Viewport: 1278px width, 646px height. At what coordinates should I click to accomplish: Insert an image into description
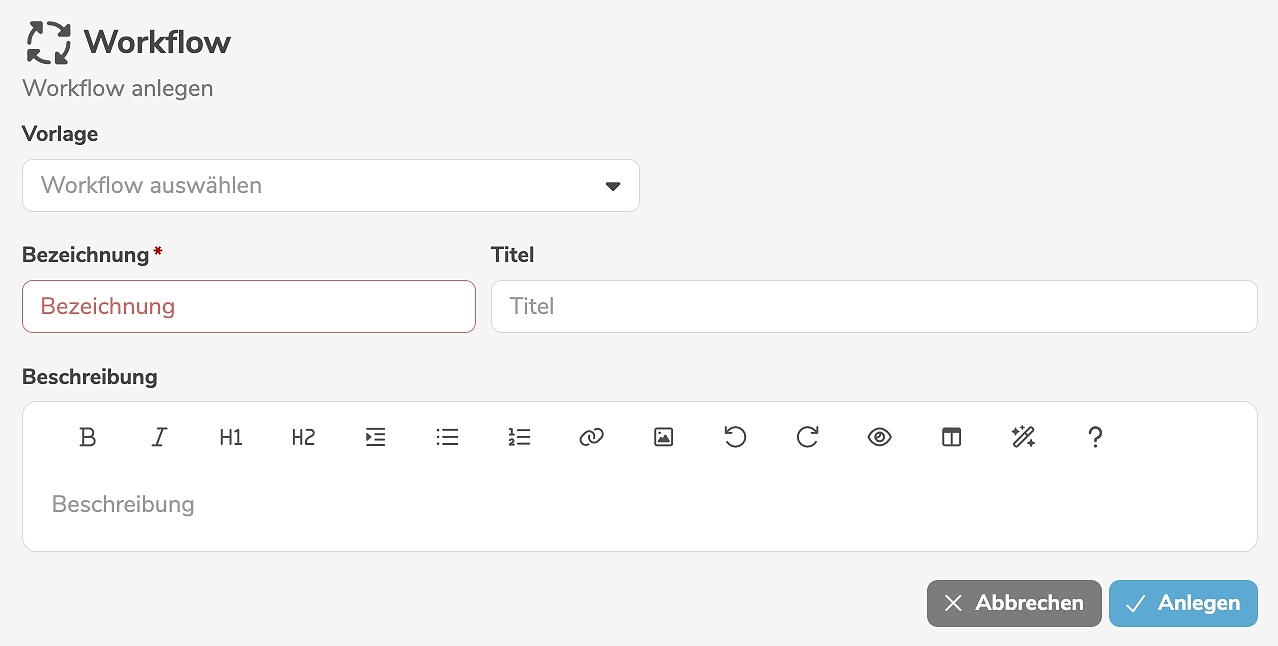(x=663, y=437)
